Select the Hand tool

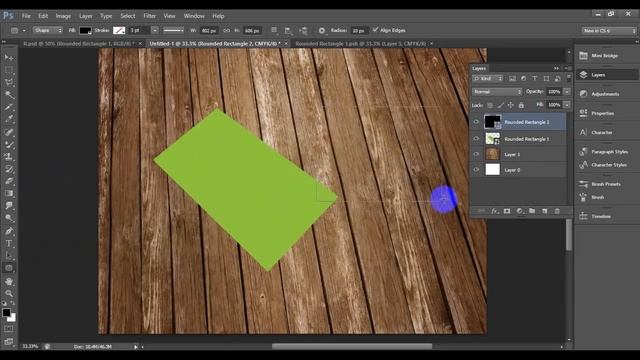pos(9,281)
